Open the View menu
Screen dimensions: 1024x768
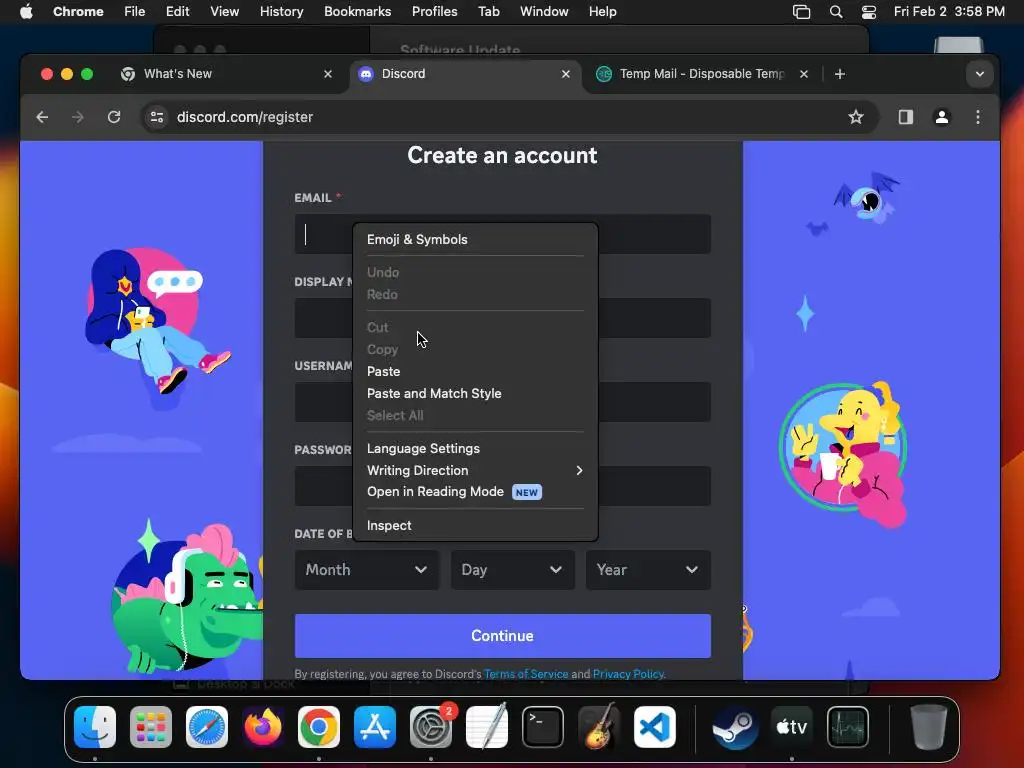tap(224, 12)
